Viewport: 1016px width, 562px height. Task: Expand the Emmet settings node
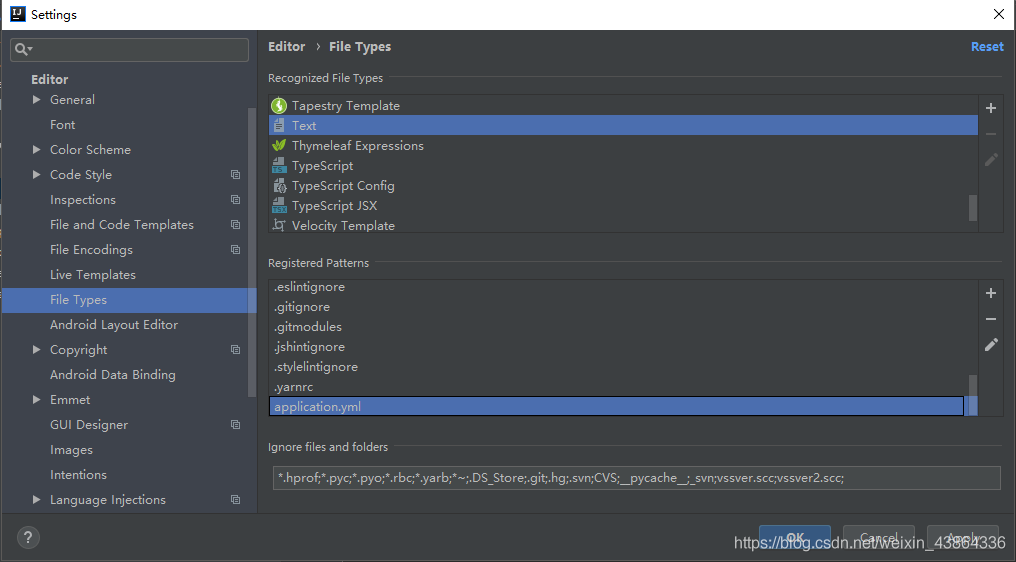pos(37,400)
